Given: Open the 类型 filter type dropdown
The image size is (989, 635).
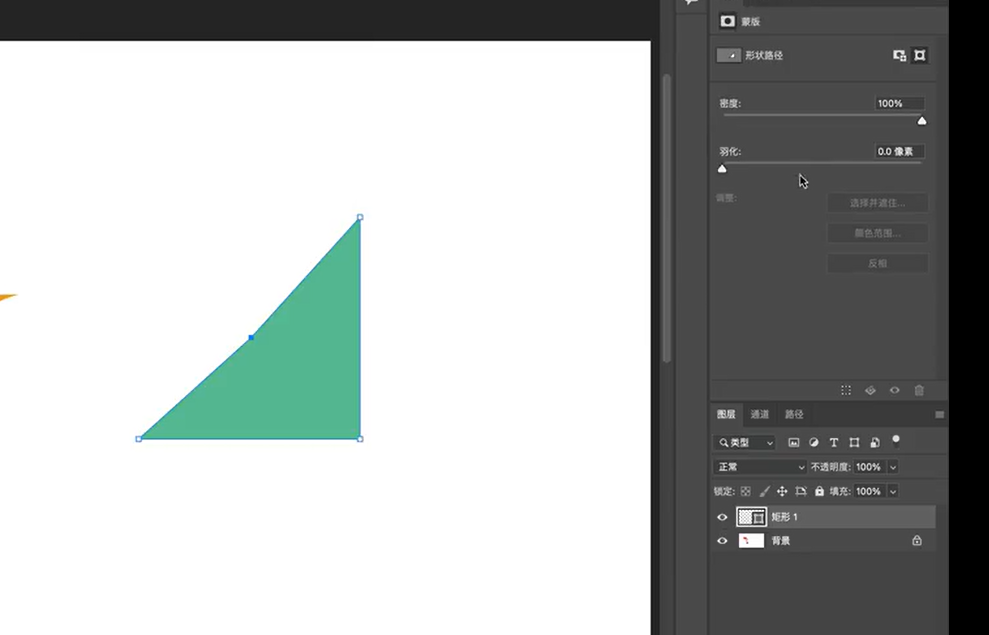Looking at the screenshot, I should coord(744,443).
